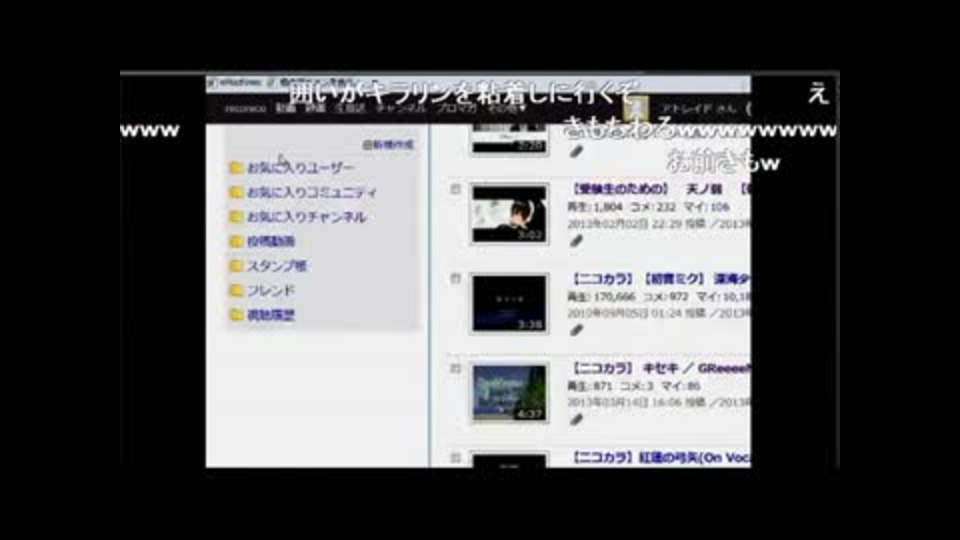Image resolution: width=960 pixels, height=540 pixels.
Task: Open the スタンプ帳 link
Action: 277,266
